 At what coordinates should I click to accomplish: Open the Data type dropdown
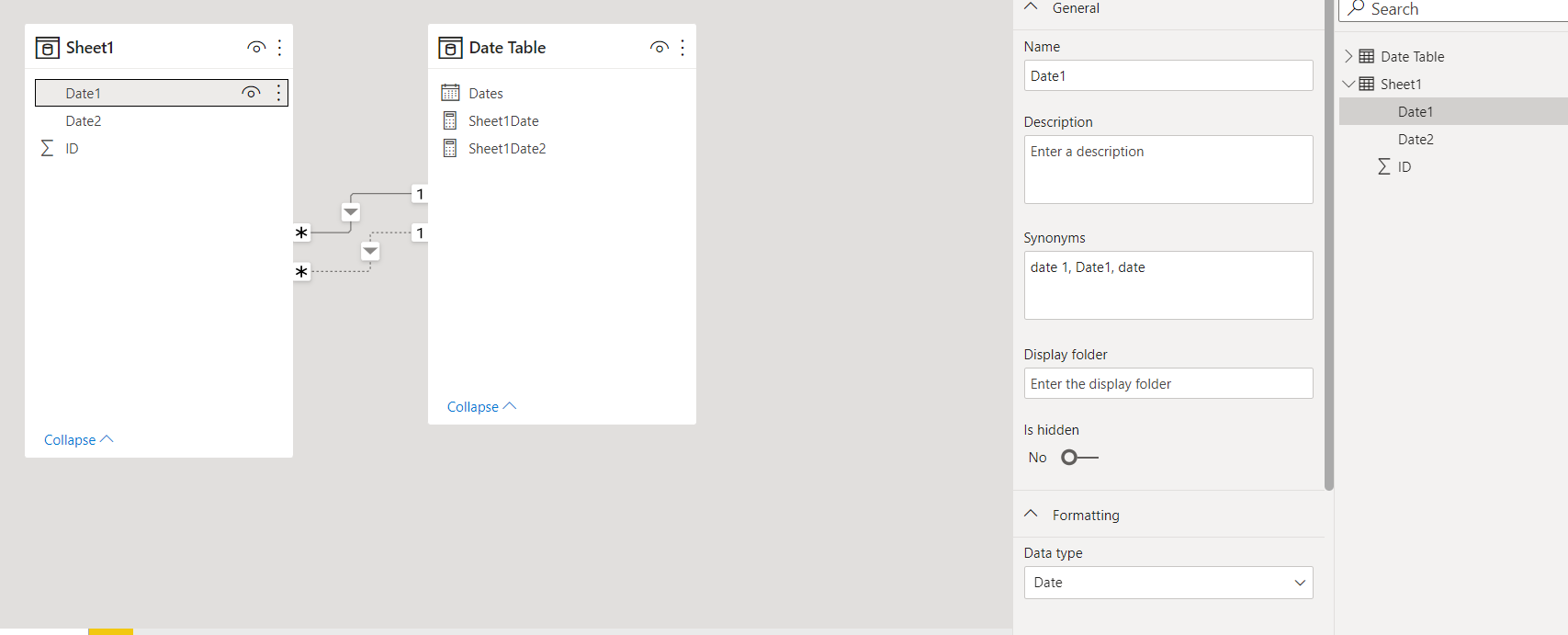pyautogui.click(x=1168, y=583)
